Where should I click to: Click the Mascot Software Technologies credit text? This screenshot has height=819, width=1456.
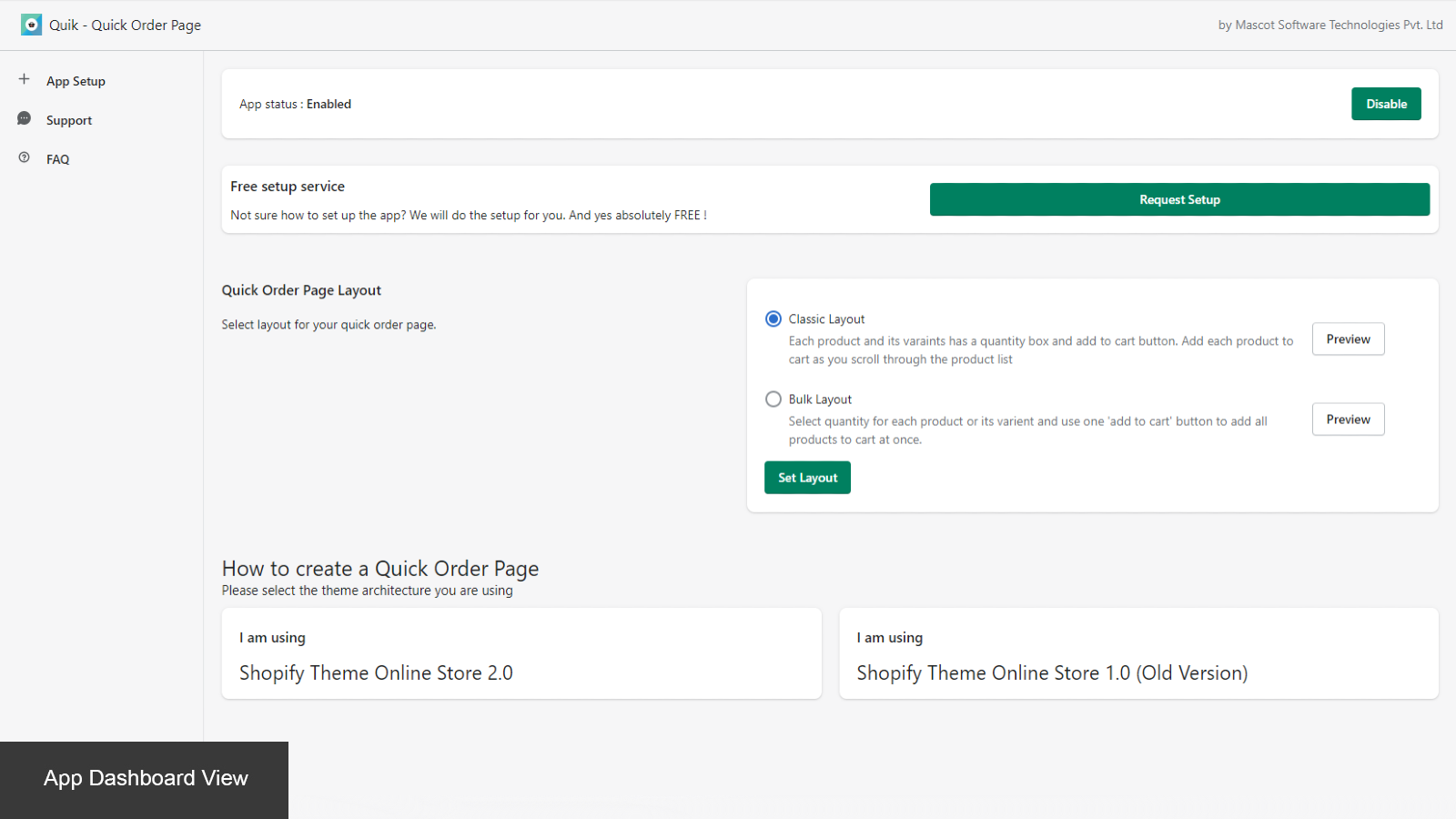coord(1330,25)
